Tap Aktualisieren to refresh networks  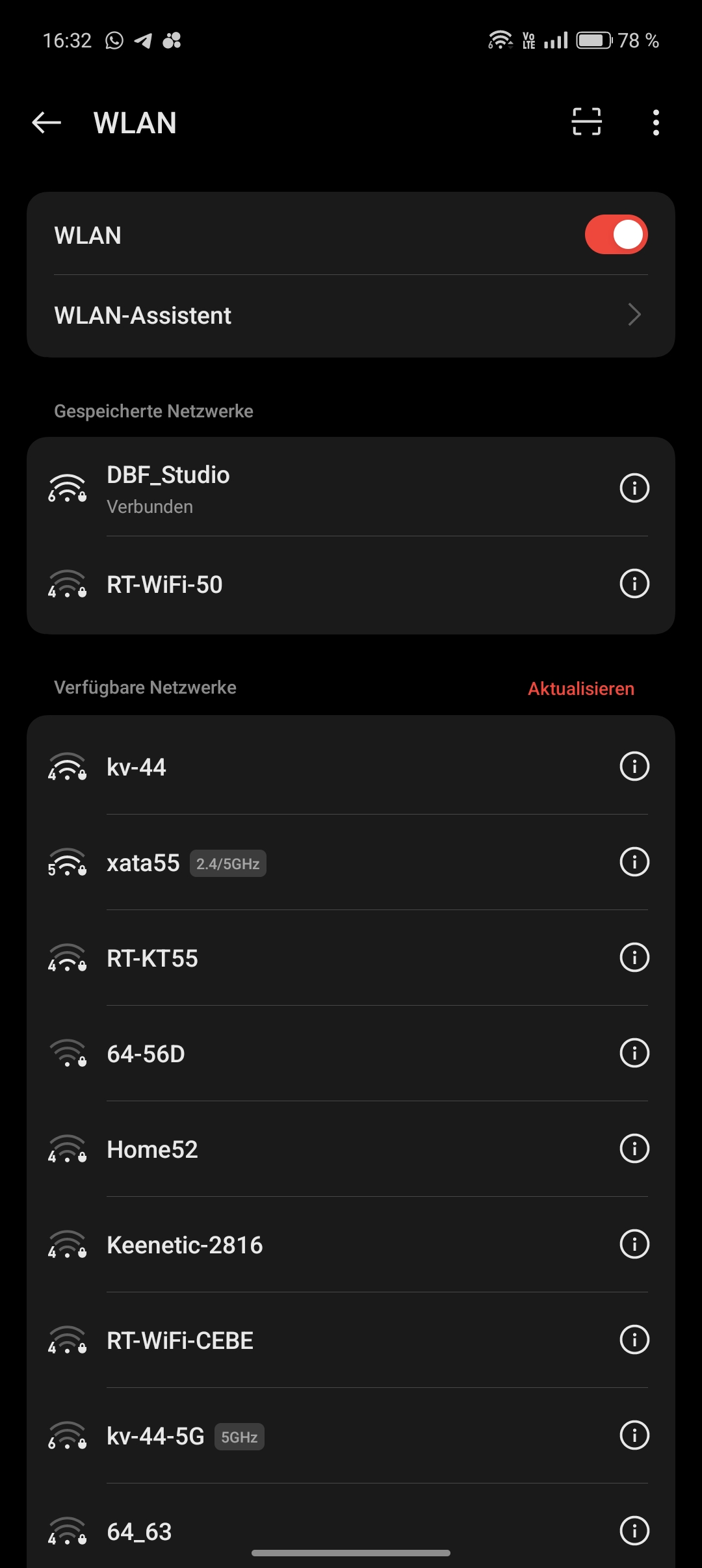580,688
